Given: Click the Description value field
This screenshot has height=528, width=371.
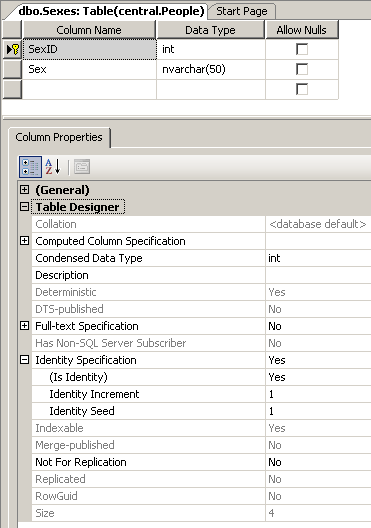Looking at the screenshot, I should [318, 275].
